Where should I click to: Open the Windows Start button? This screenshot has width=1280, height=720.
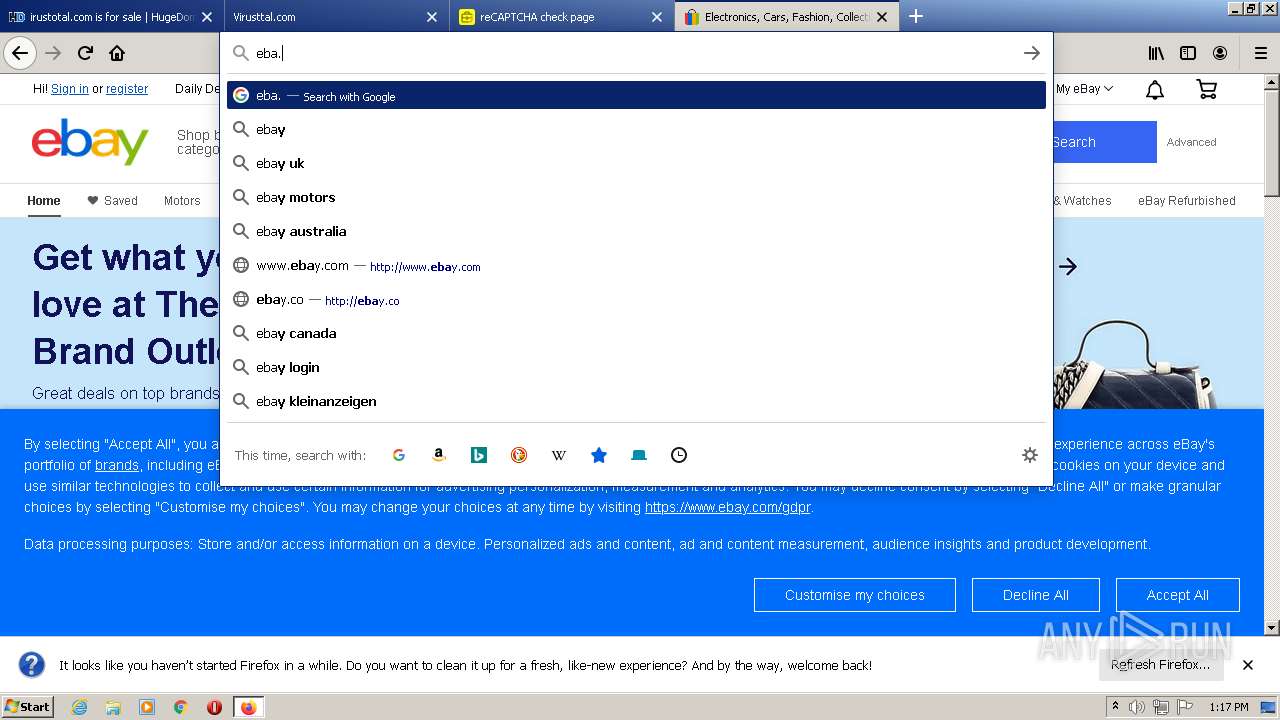point(27,707)
